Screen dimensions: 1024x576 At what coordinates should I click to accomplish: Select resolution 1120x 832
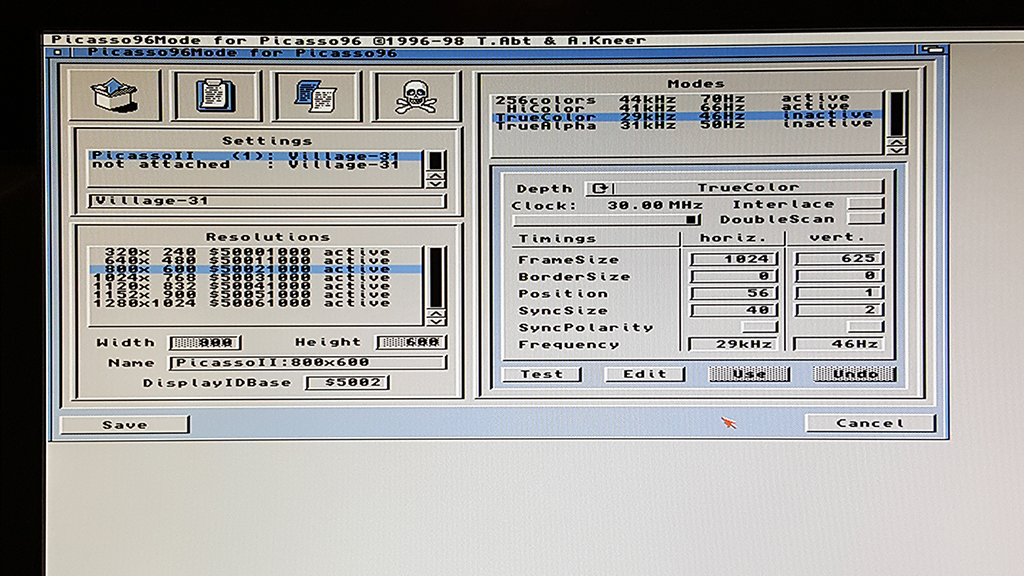click(x=255, y=286)
